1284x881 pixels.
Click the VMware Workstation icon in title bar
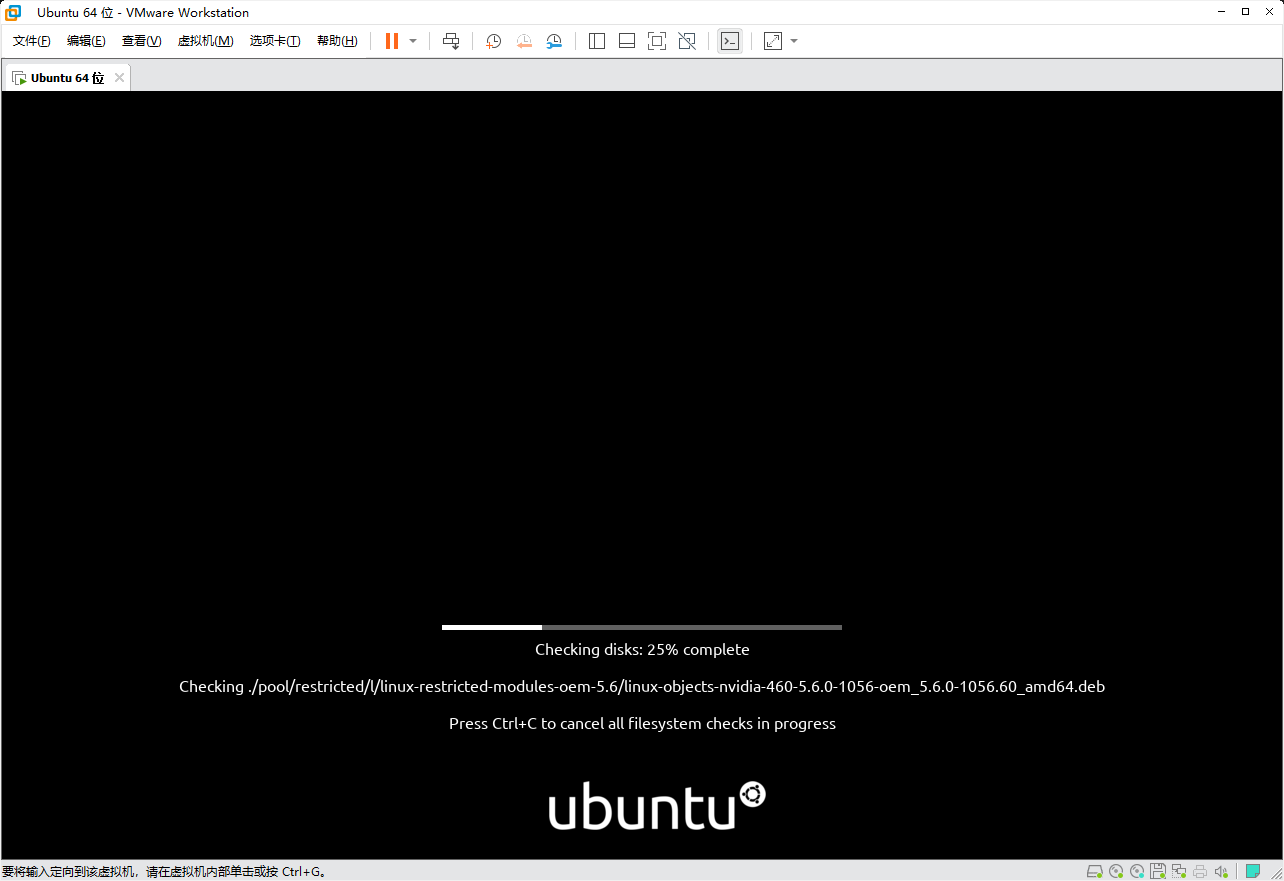(13, 12)
